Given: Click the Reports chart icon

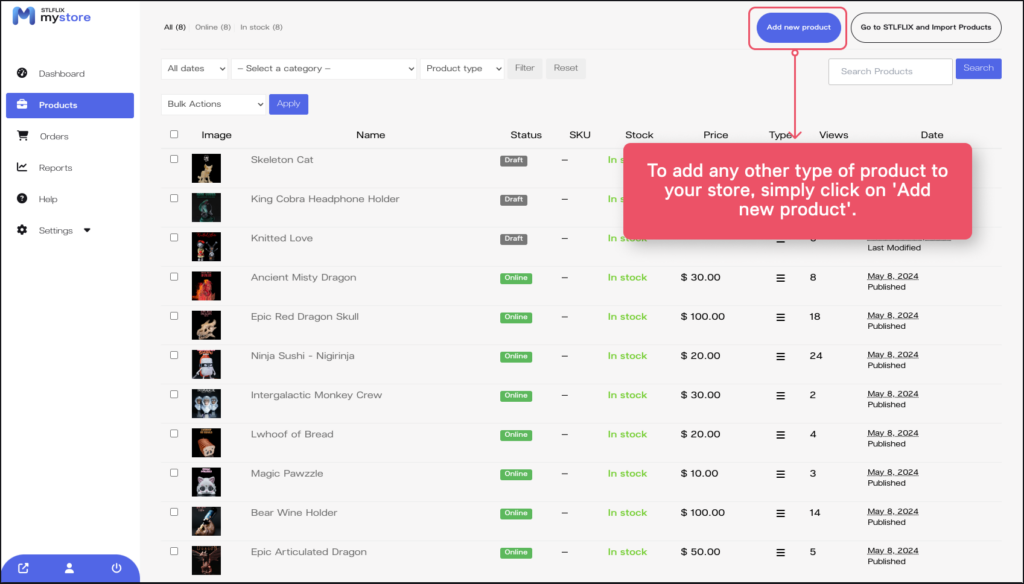Looking at the screenshot, I should [x=22, y=167].
